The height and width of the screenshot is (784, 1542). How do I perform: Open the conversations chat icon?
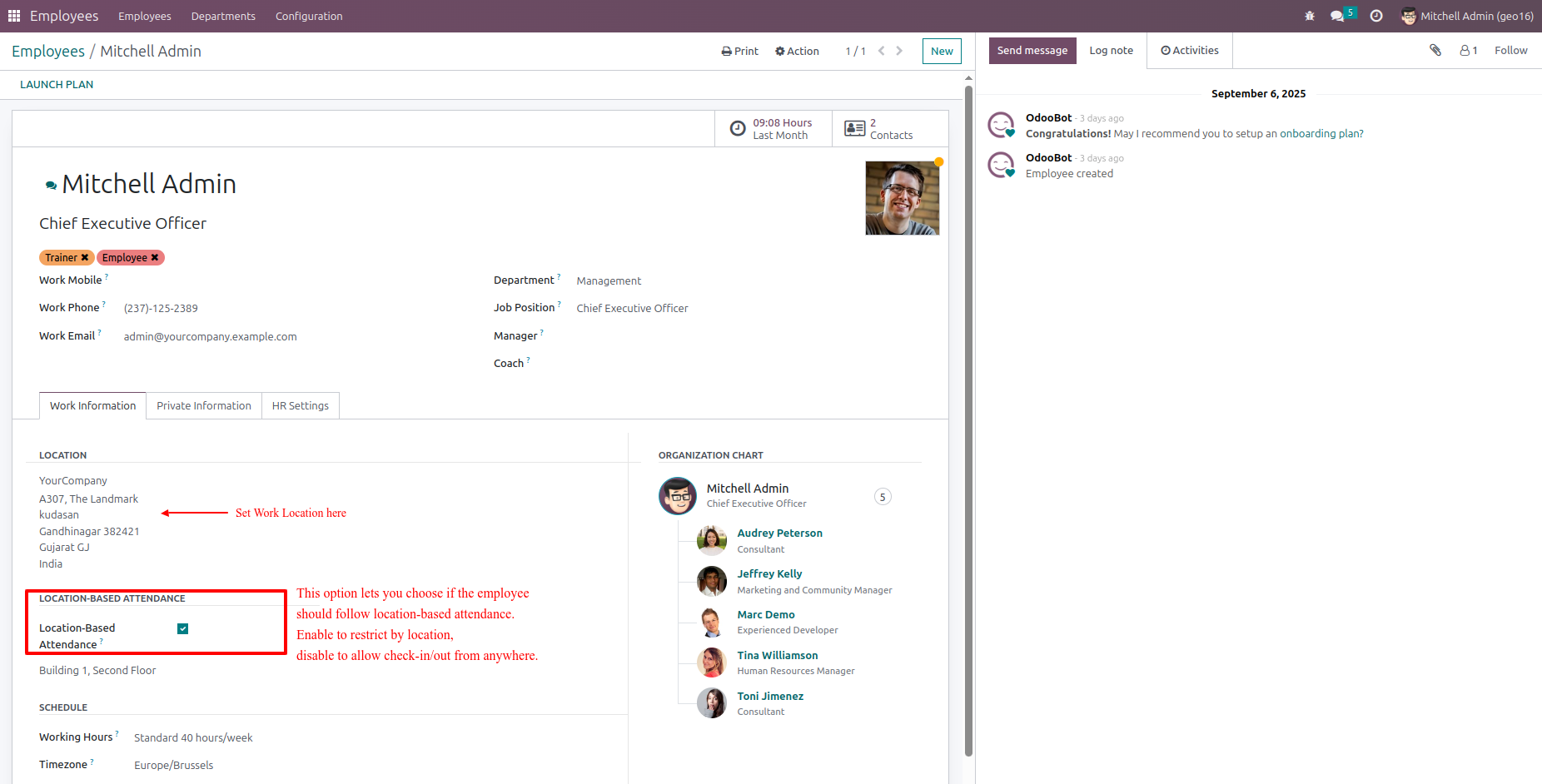pyautogui.click(x=1337, y=16)
